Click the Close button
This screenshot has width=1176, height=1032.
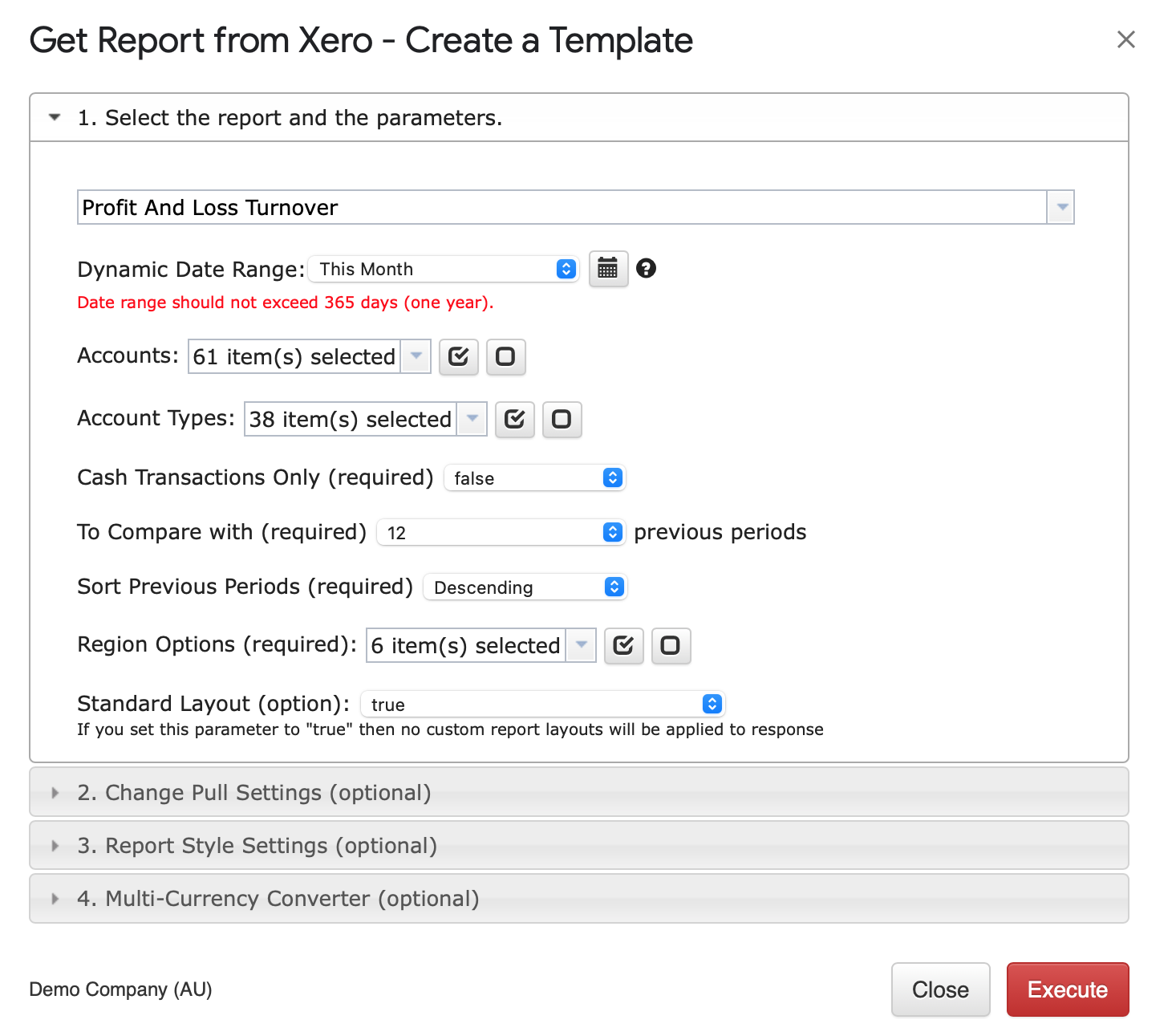tap(940, 989)
